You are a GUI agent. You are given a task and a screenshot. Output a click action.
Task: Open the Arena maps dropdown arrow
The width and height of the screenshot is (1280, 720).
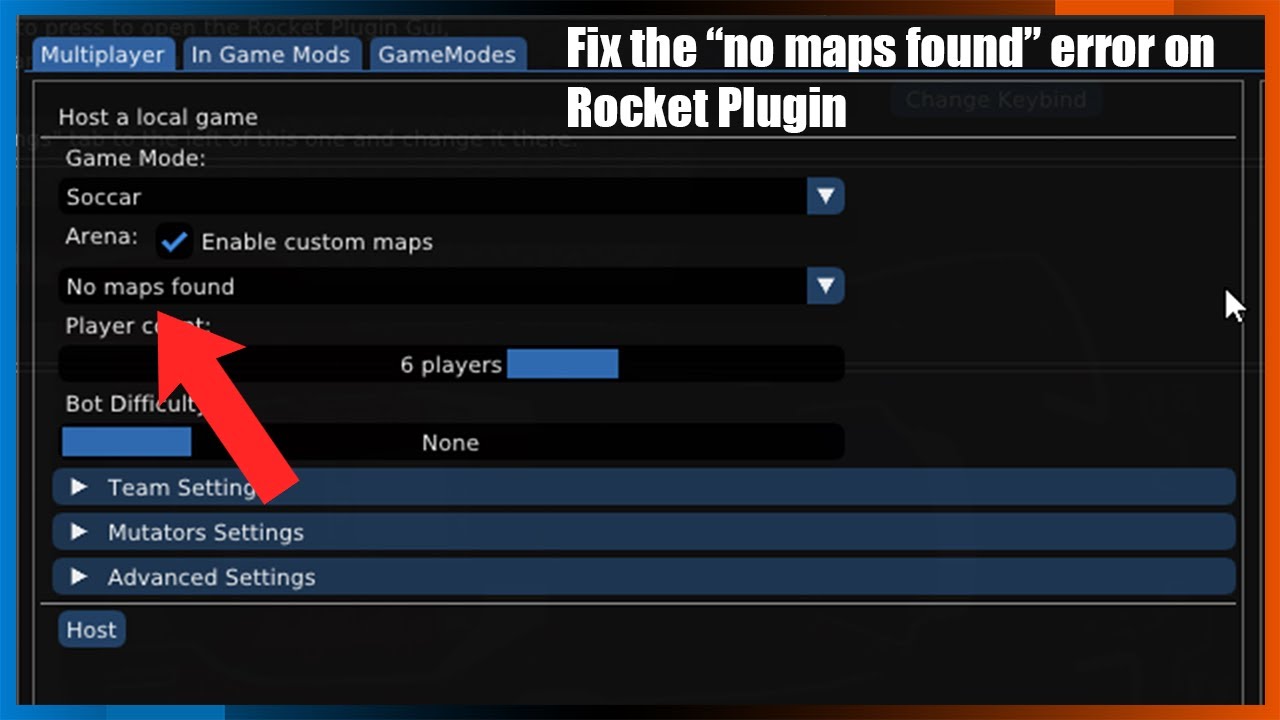point(825,286)
